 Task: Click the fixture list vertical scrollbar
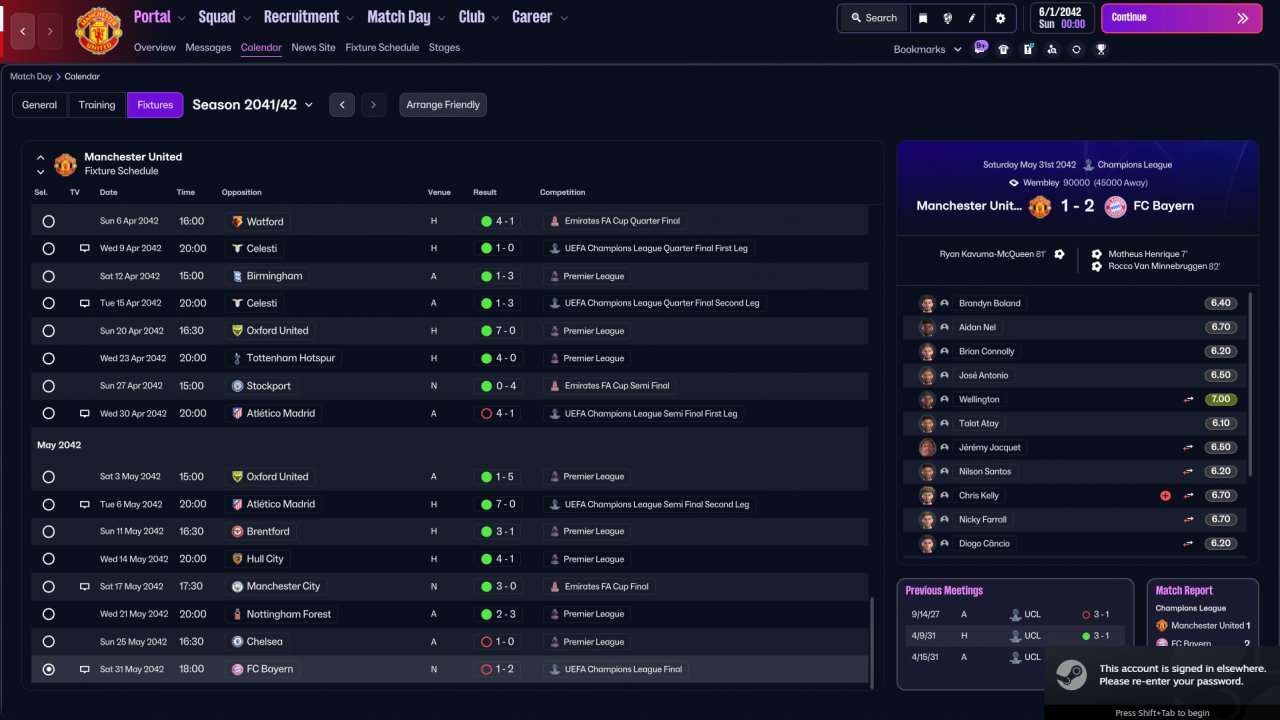(872, 641)
